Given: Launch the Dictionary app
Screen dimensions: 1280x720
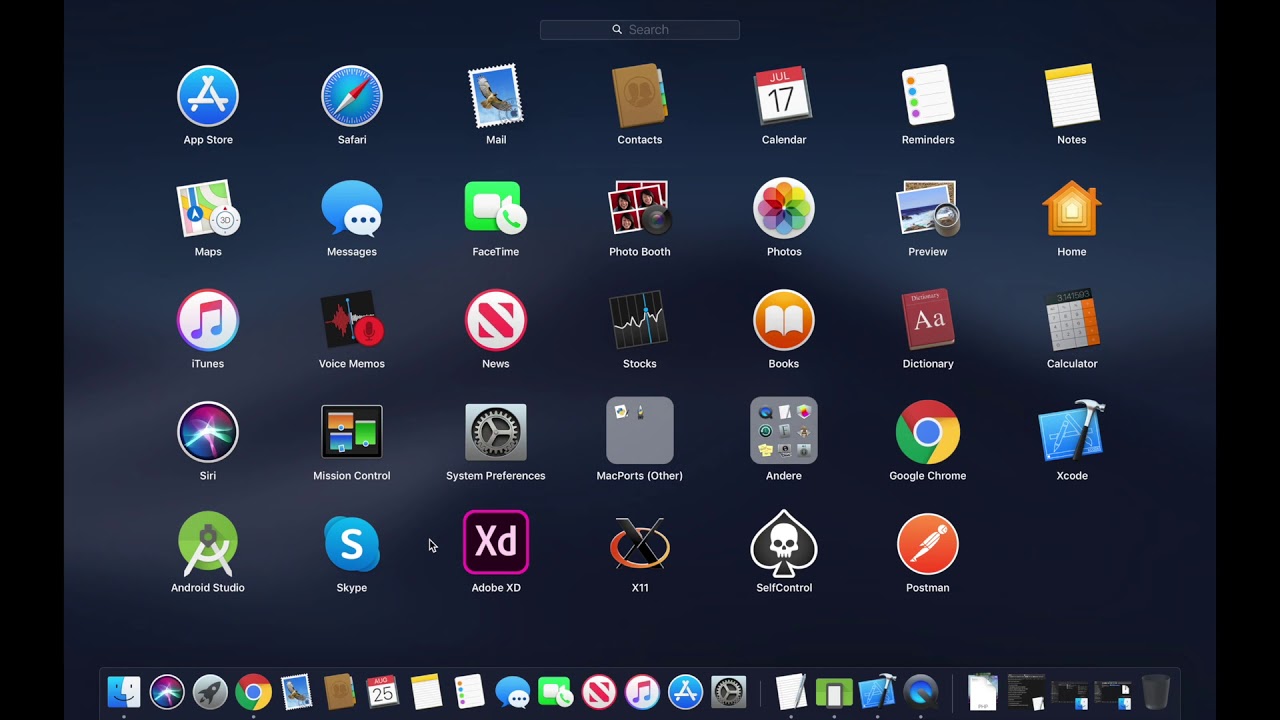Looking at the screenshot, I should point(928,320).
